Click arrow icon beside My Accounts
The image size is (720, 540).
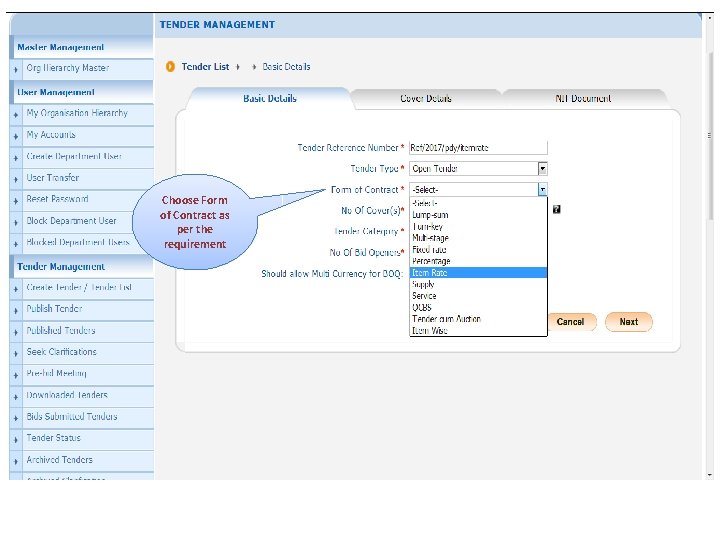click(x=16, y=136)
